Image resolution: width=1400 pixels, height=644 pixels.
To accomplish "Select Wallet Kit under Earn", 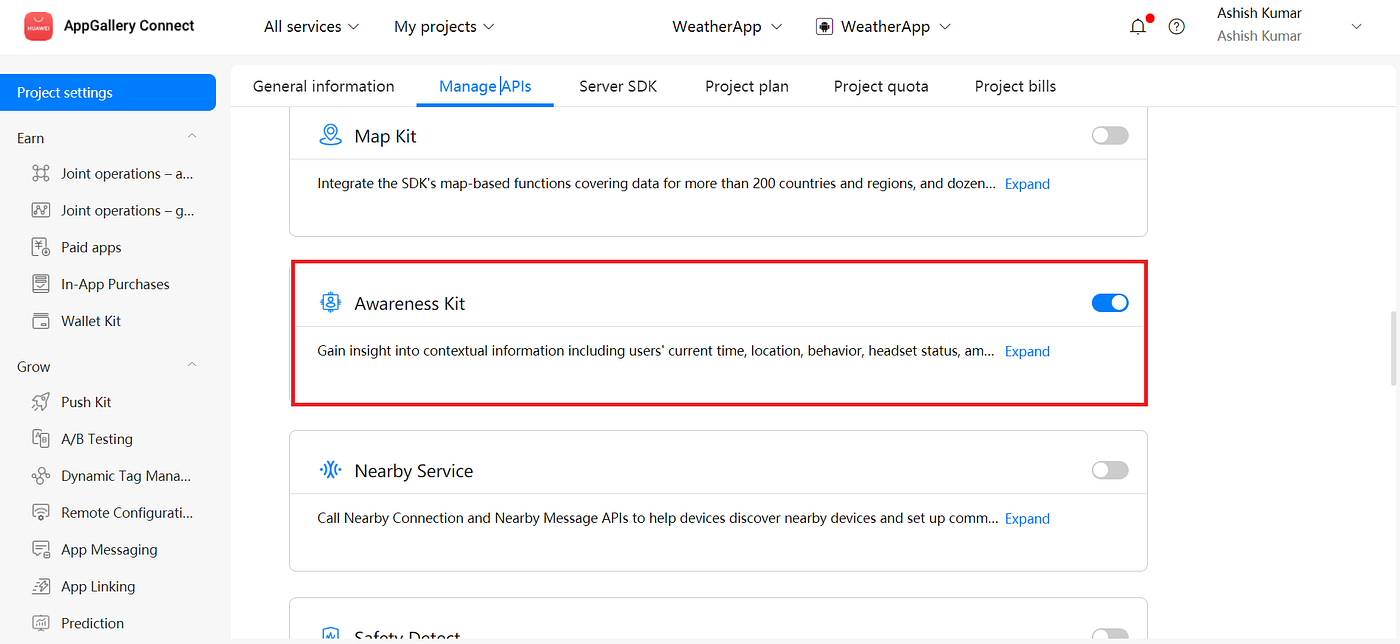I will point(90,320).
